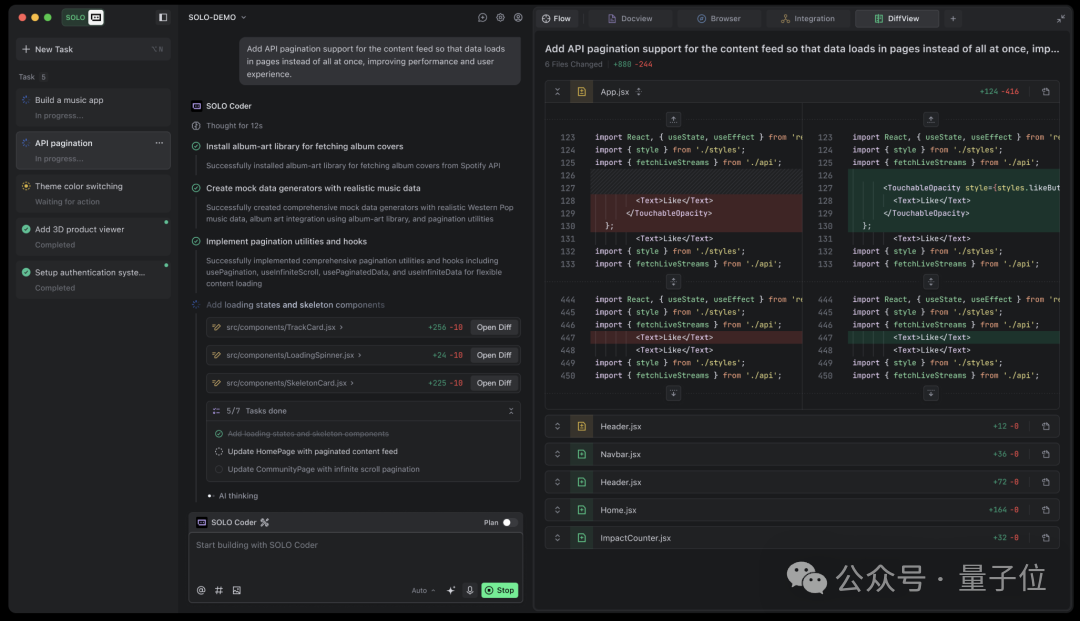Open Diff for LoadingSpinner.jsx
Viewport: 1080px width, 621px height.
click(x=494, y=355)
